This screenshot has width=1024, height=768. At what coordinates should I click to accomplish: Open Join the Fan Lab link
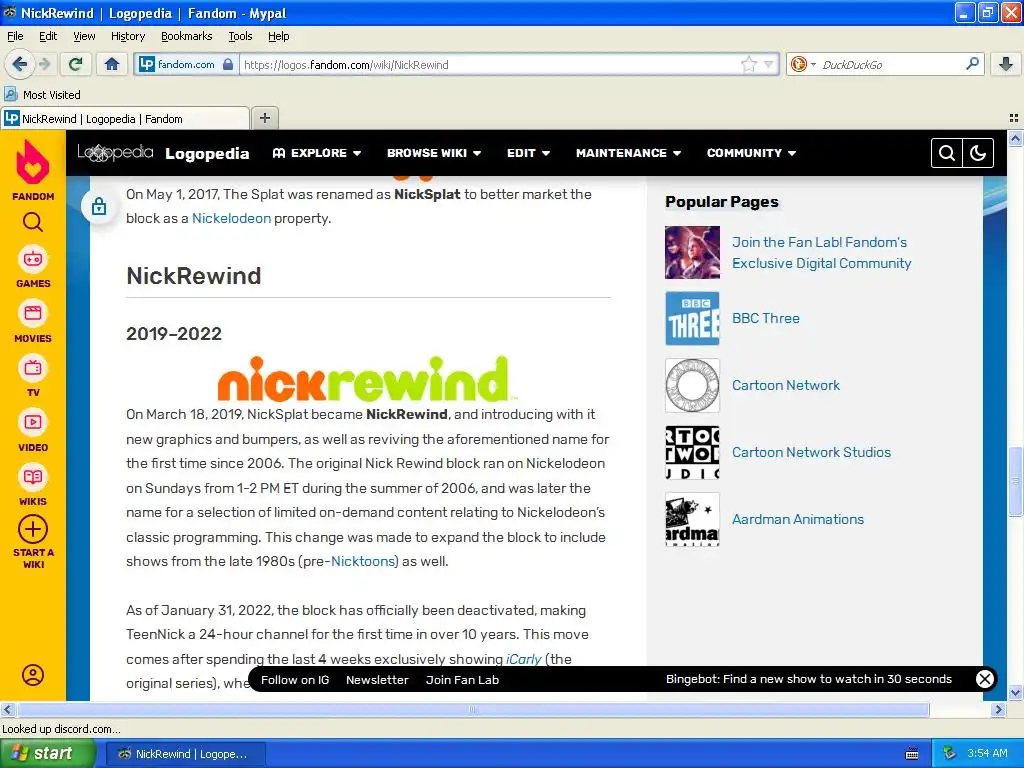[x=822, y=253]
